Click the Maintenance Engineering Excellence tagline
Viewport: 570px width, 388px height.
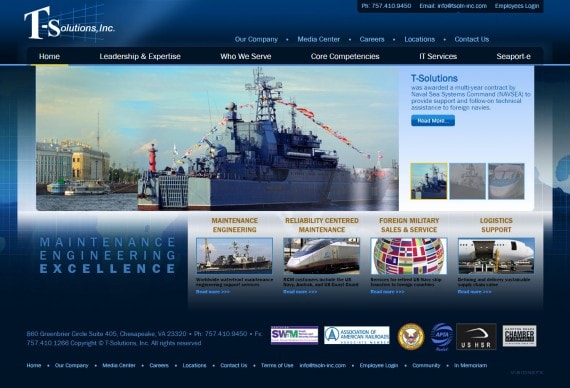108,255
